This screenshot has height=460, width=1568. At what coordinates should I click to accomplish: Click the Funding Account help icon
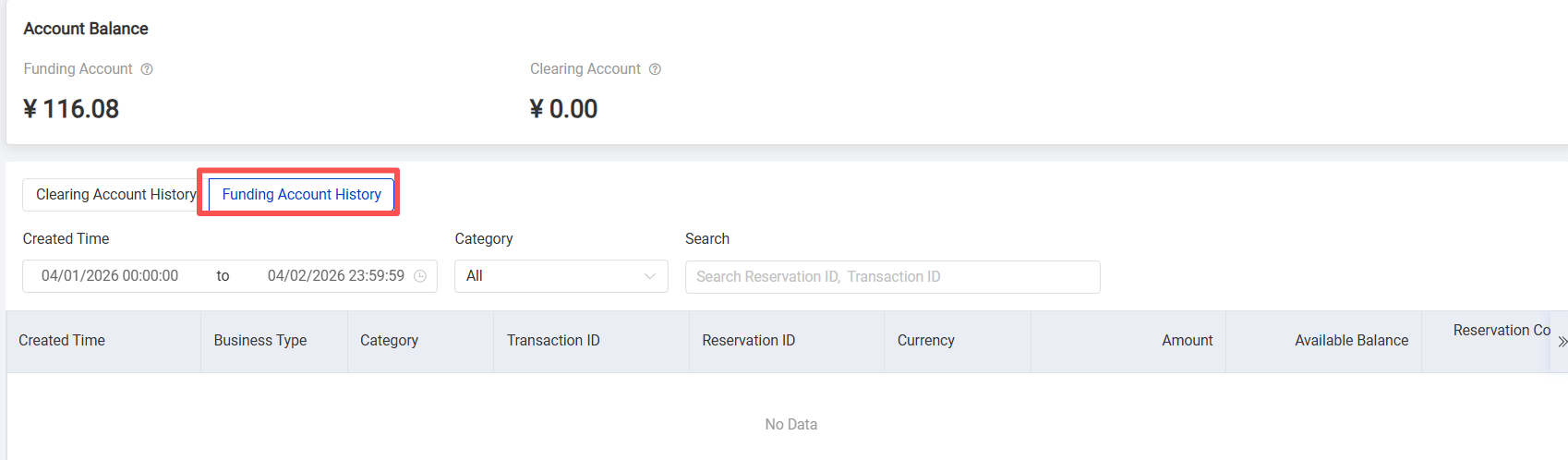[147, 69]
